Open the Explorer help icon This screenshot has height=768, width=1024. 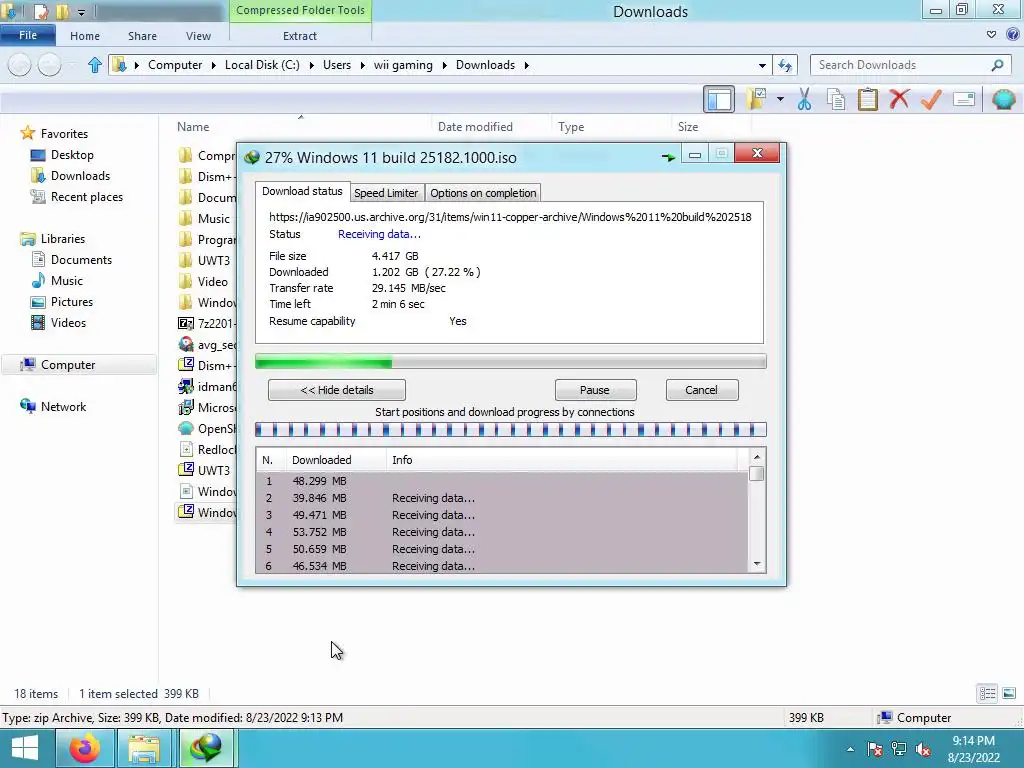(x=1013, y=35)
